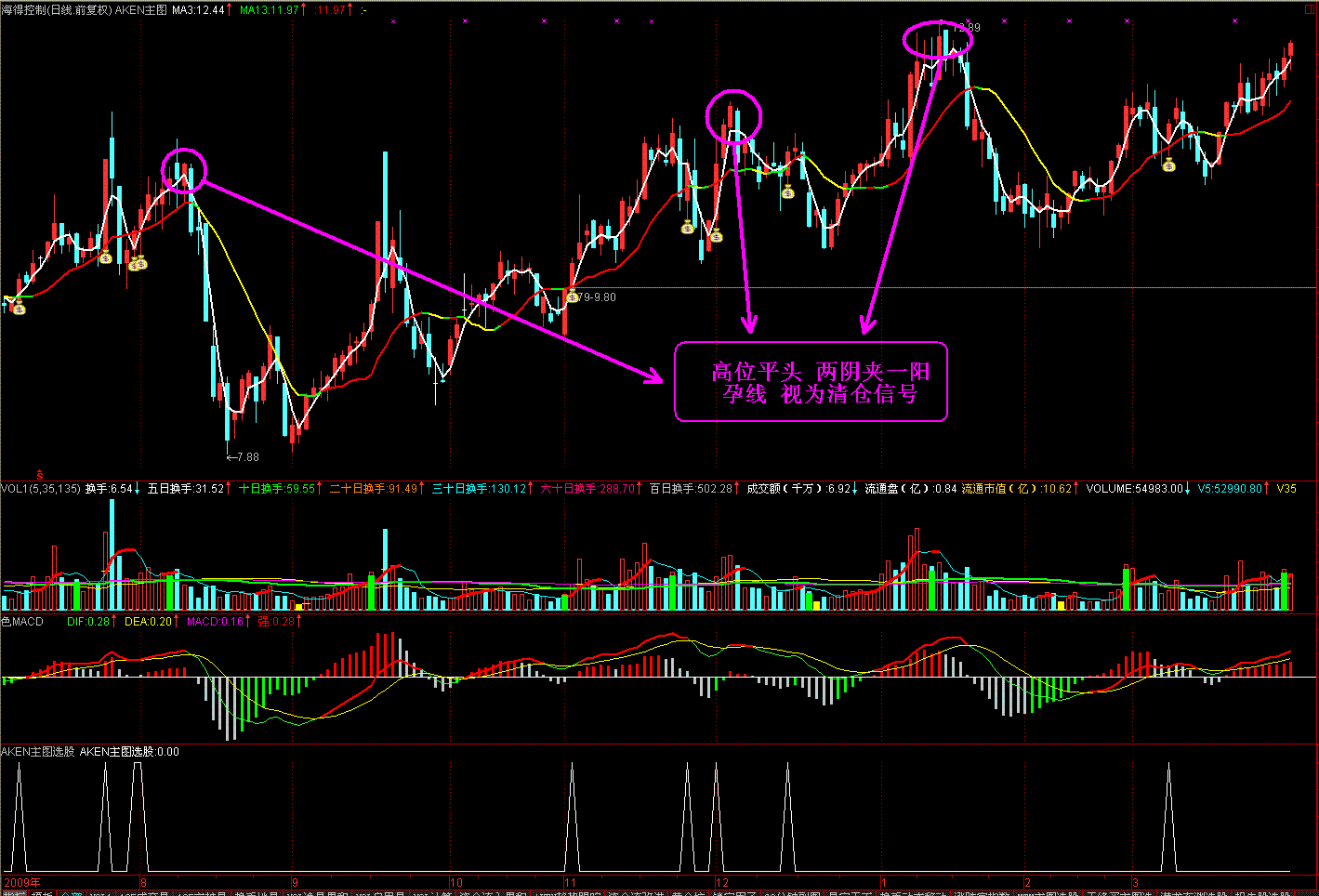The height and width of the screenshot is (896, 1319).
Task: Select month 12 on the time axis
Action: pyautogui.click(x=722, y=882)
